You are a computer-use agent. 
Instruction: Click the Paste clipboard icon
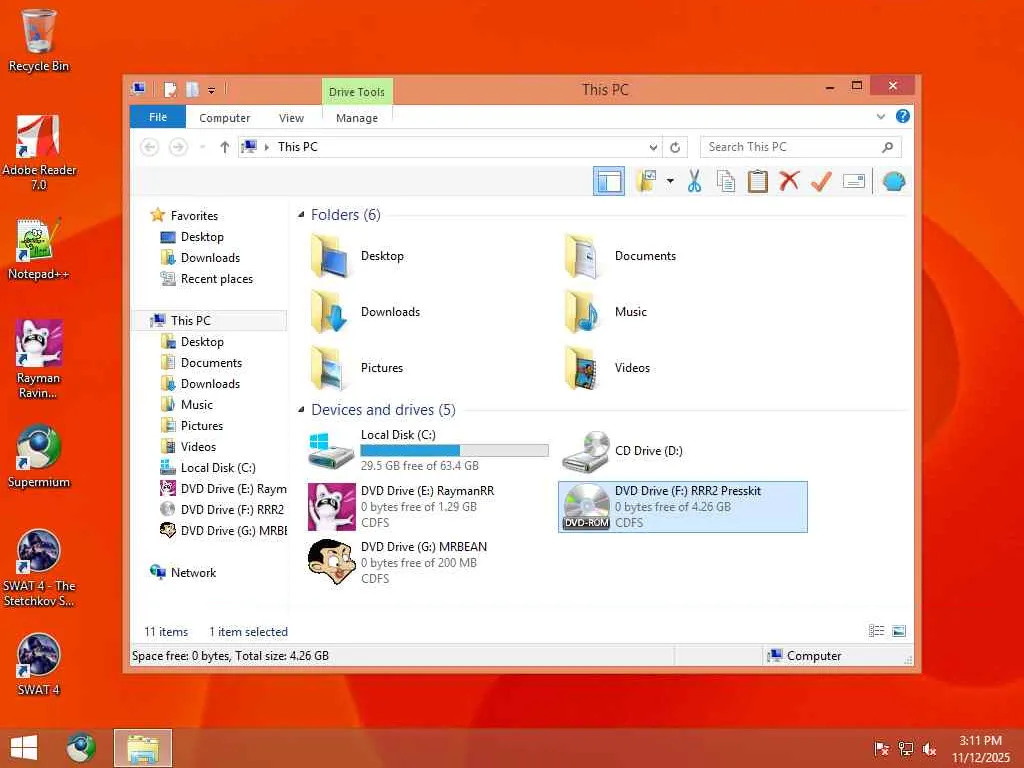click(758, 181)
